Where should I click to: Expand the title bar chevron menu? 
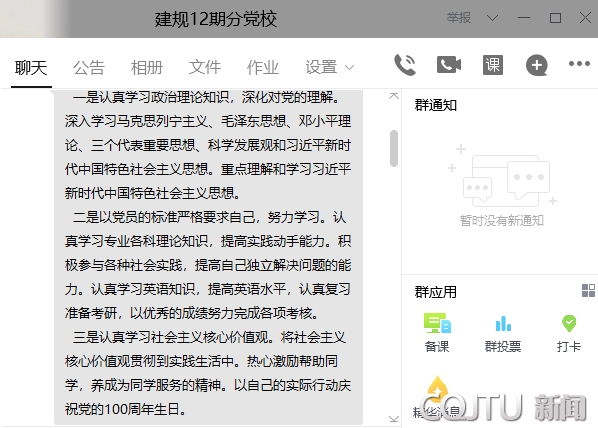(x=492, y=18)
